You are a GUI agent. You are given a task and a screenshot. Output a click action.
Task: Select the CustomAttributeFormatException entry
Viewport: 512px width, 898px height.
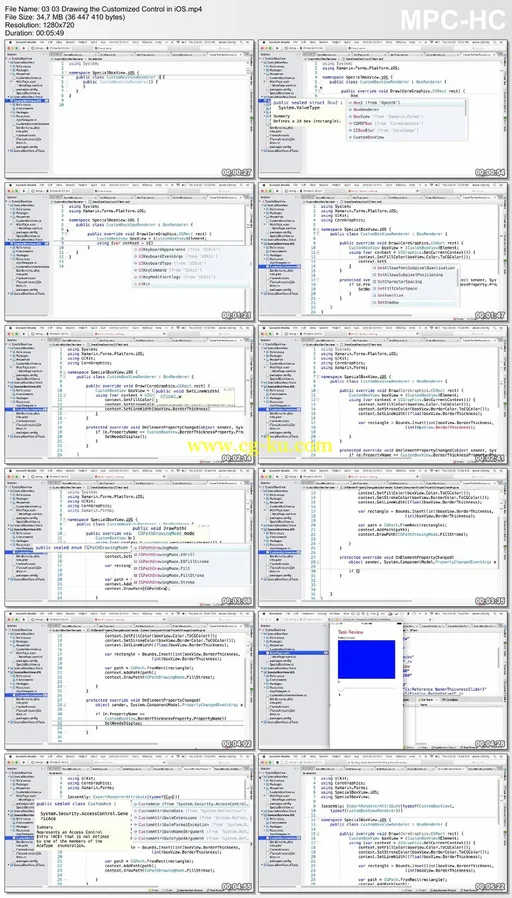pyautogui.click(x=191, y=825)
